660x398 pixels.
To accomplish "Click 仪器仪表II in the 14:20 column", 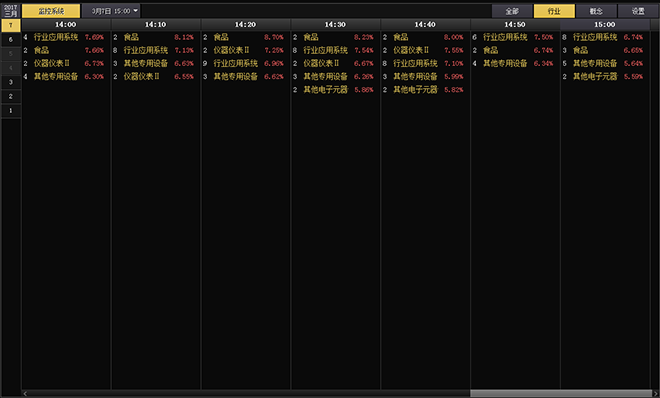I will coord(232,50).
